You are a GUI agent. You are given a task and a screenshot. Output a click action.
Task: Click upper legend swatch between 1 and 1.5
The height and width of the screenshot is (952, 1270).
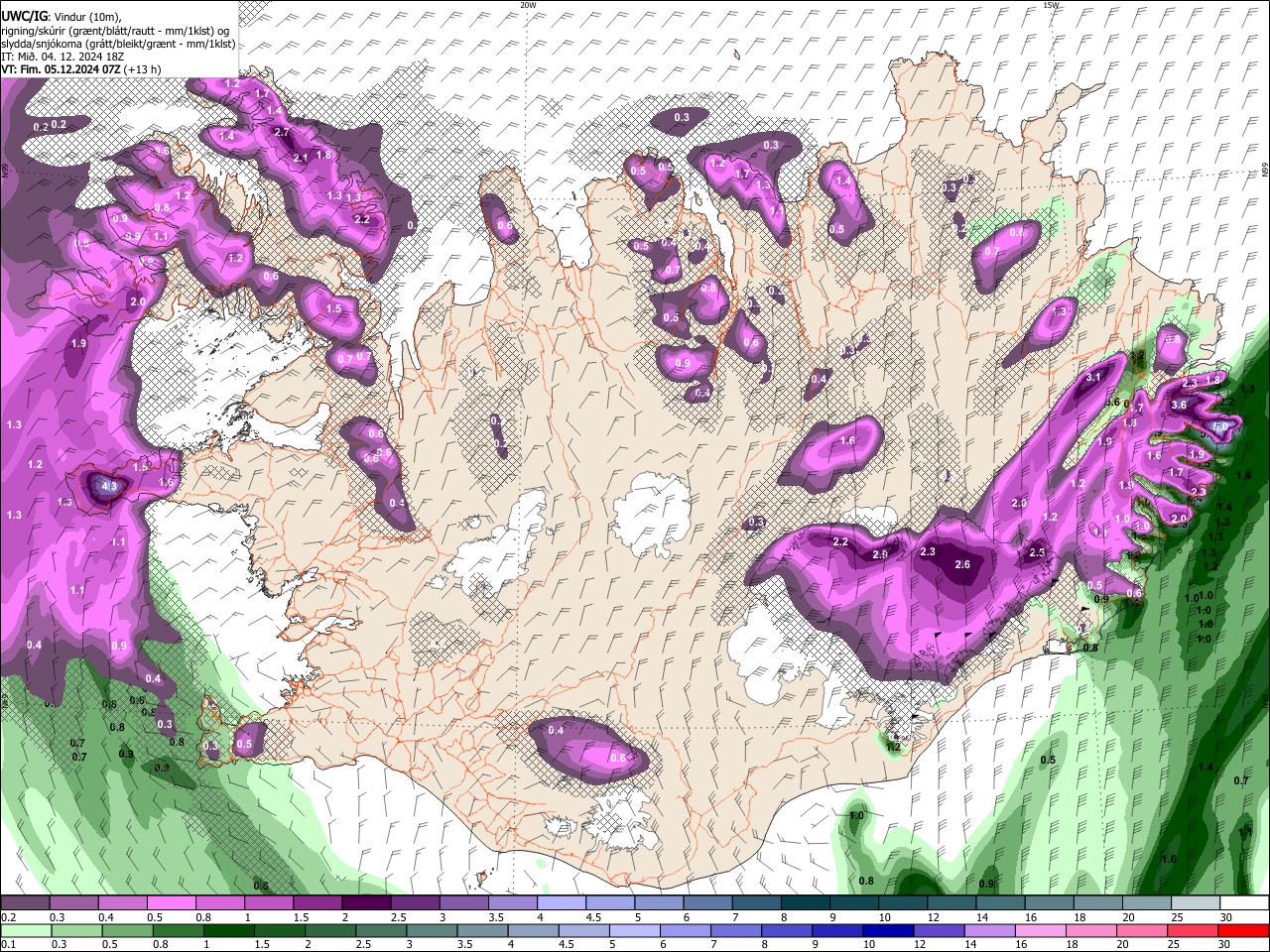(x=269, y=903)
